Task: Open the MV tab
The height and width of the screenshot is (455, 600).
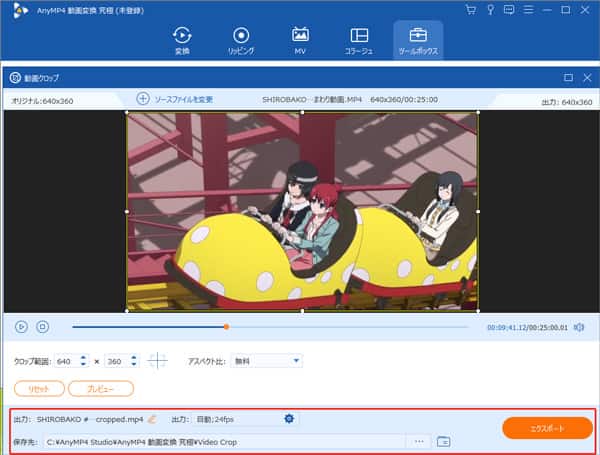Action: coord(300,40)
